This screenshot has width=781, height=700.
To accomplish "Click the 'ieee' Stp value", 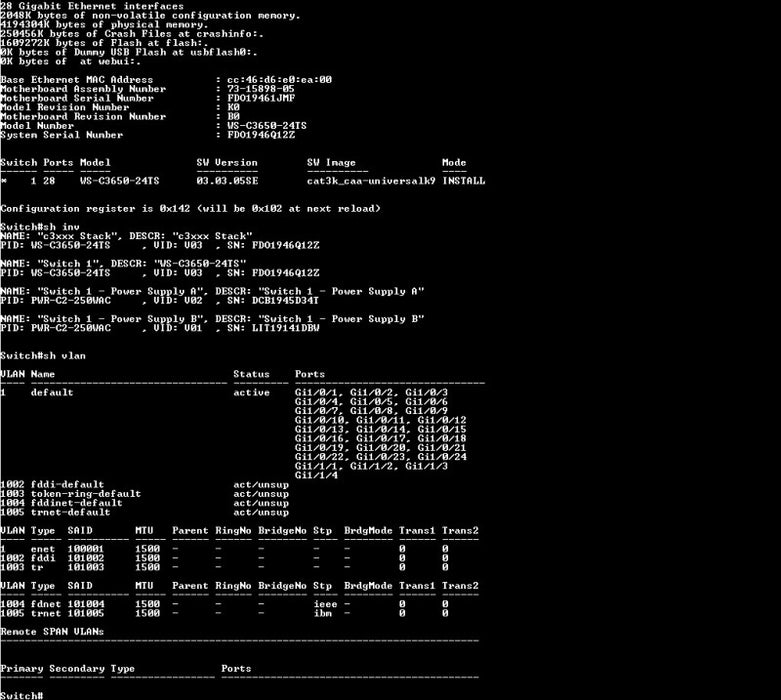I will point(325,604).
